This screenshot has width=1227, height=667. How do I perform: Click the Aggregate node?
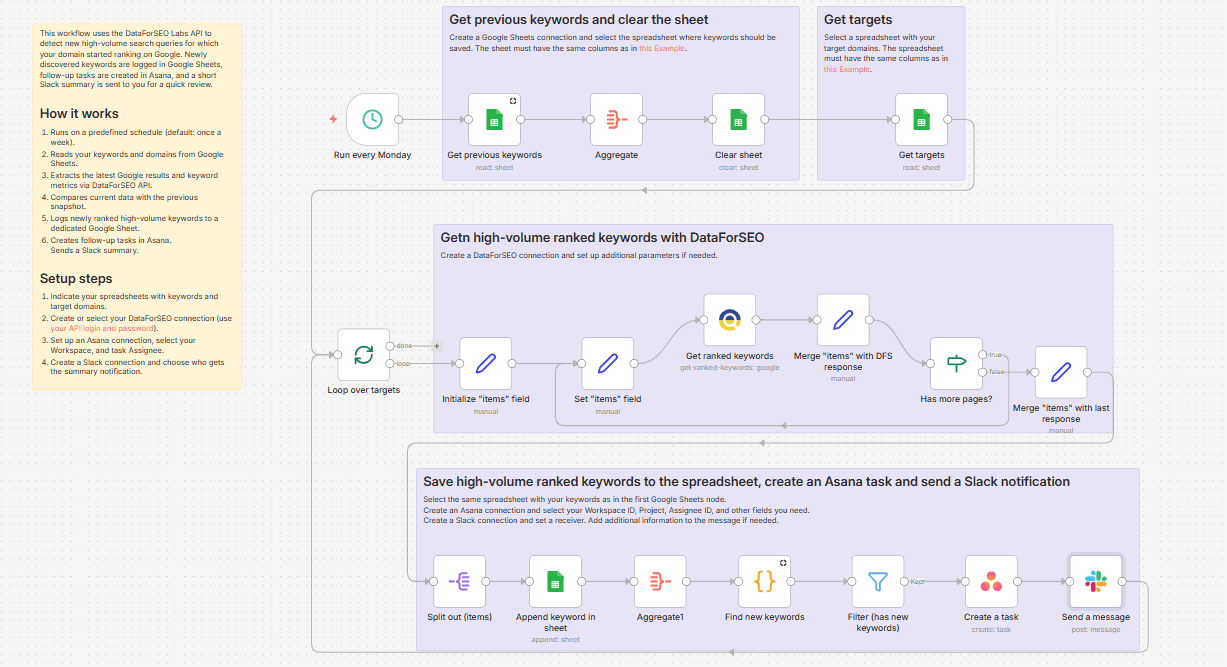coord(616,118)
